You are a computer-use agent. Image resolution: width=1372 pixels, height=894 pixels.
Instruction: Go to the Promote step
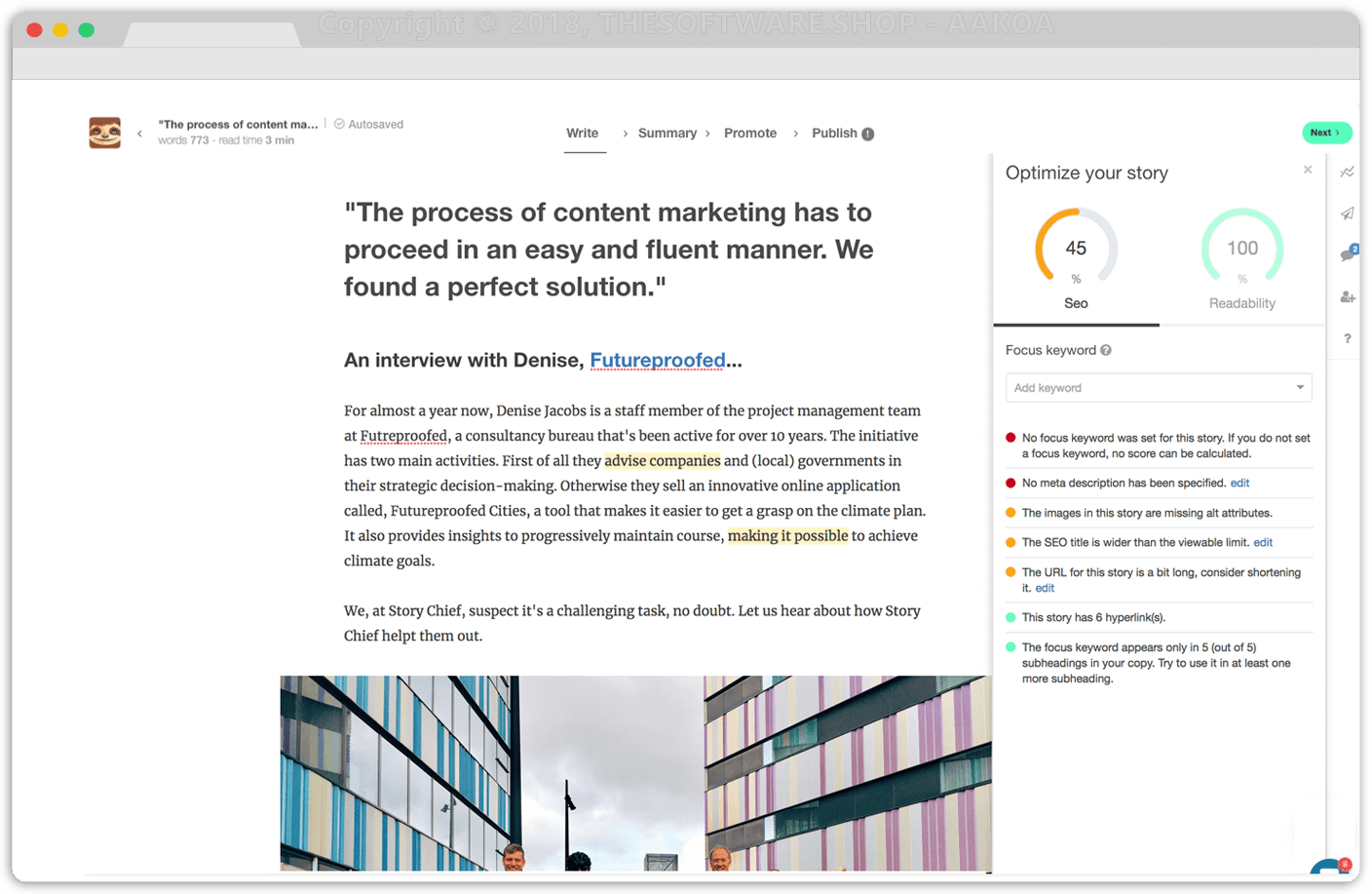pos(749,134)
